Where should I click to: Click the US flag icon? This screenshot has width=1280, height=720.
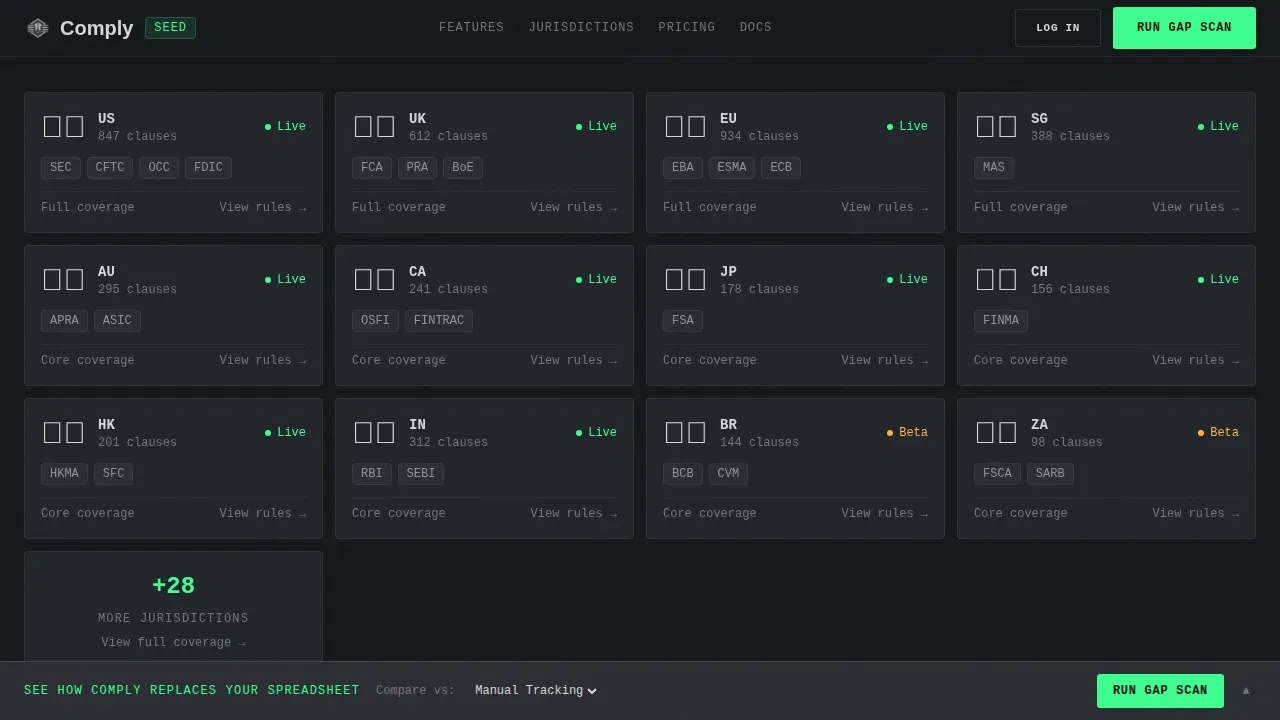[63, 126]
